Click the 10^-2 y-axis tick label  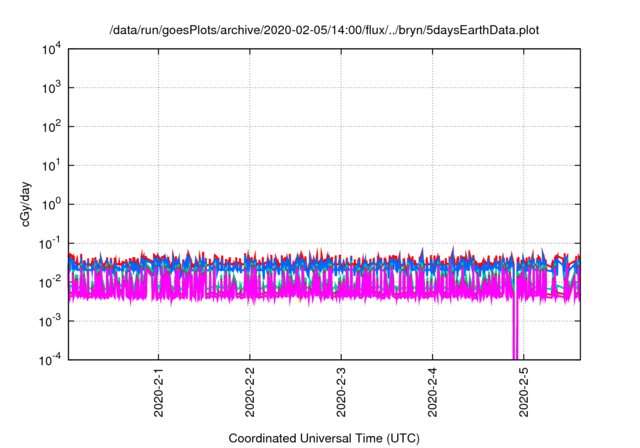[50, 282]
